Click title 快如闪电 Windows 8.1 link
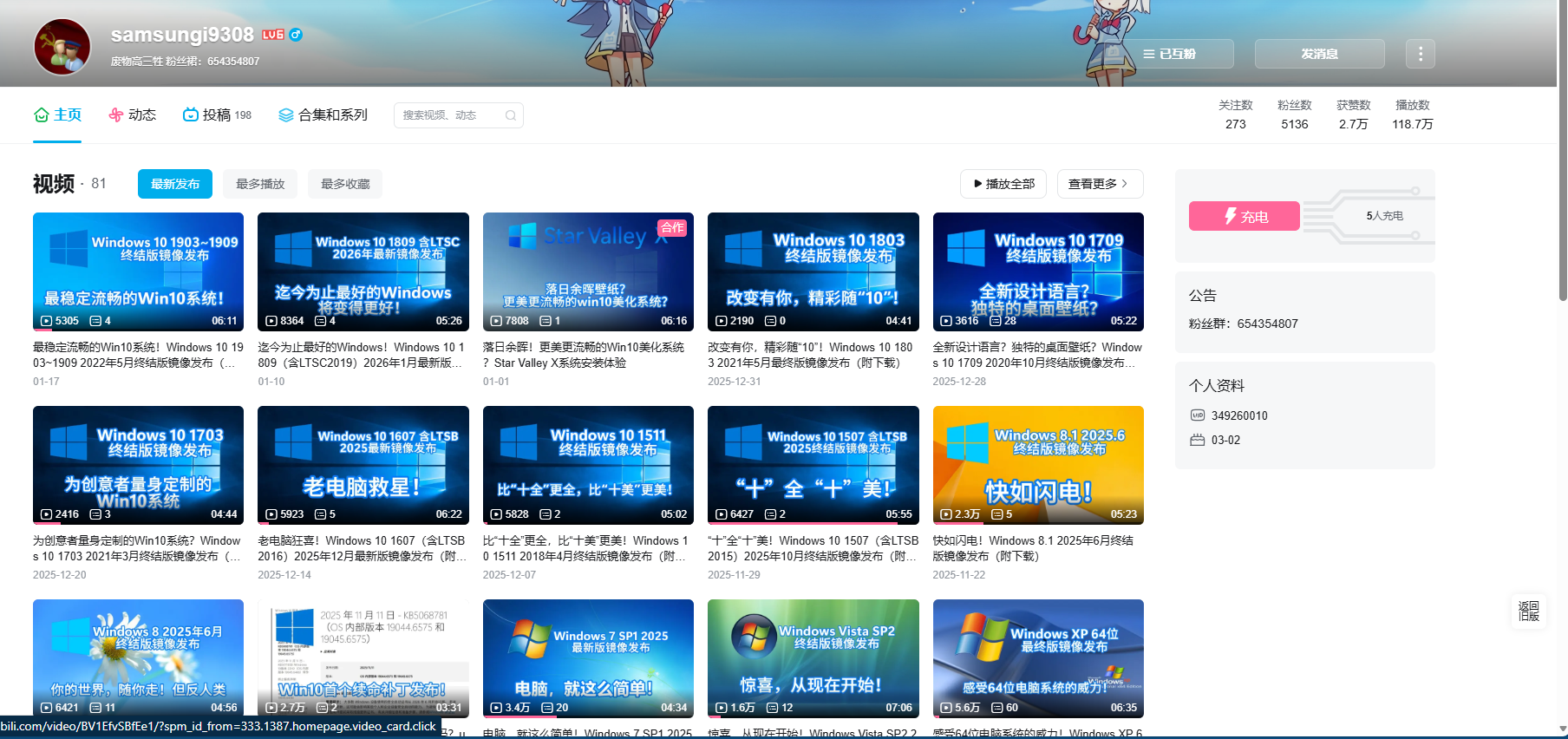 [1038, 548]
